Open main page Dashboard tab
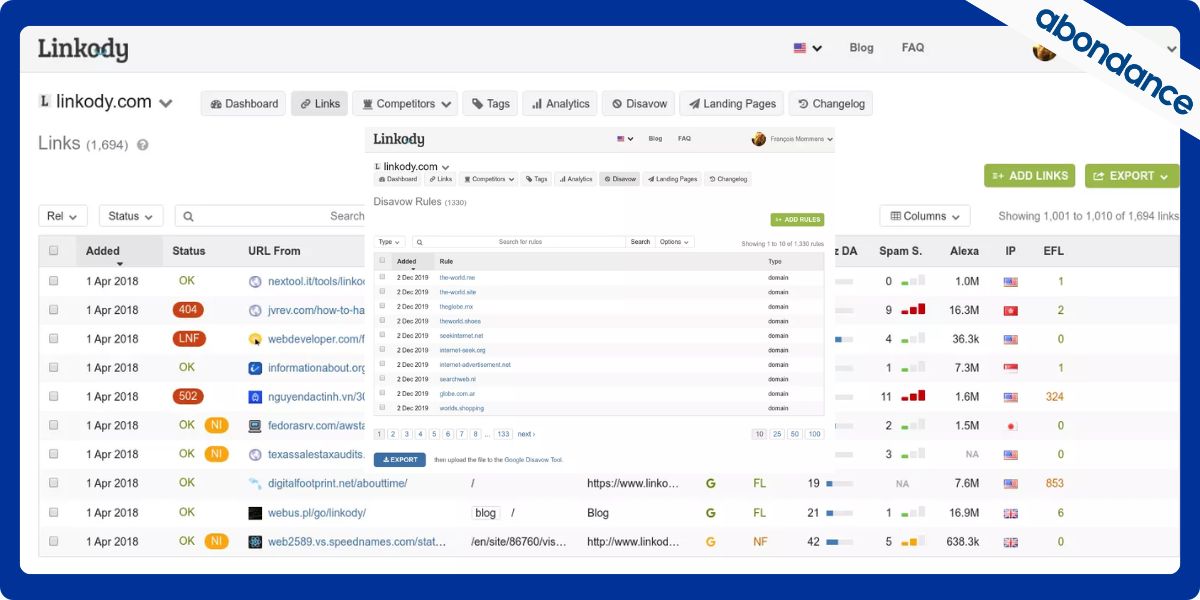Screen dimensions: 1200x600 tap(243, 104)
